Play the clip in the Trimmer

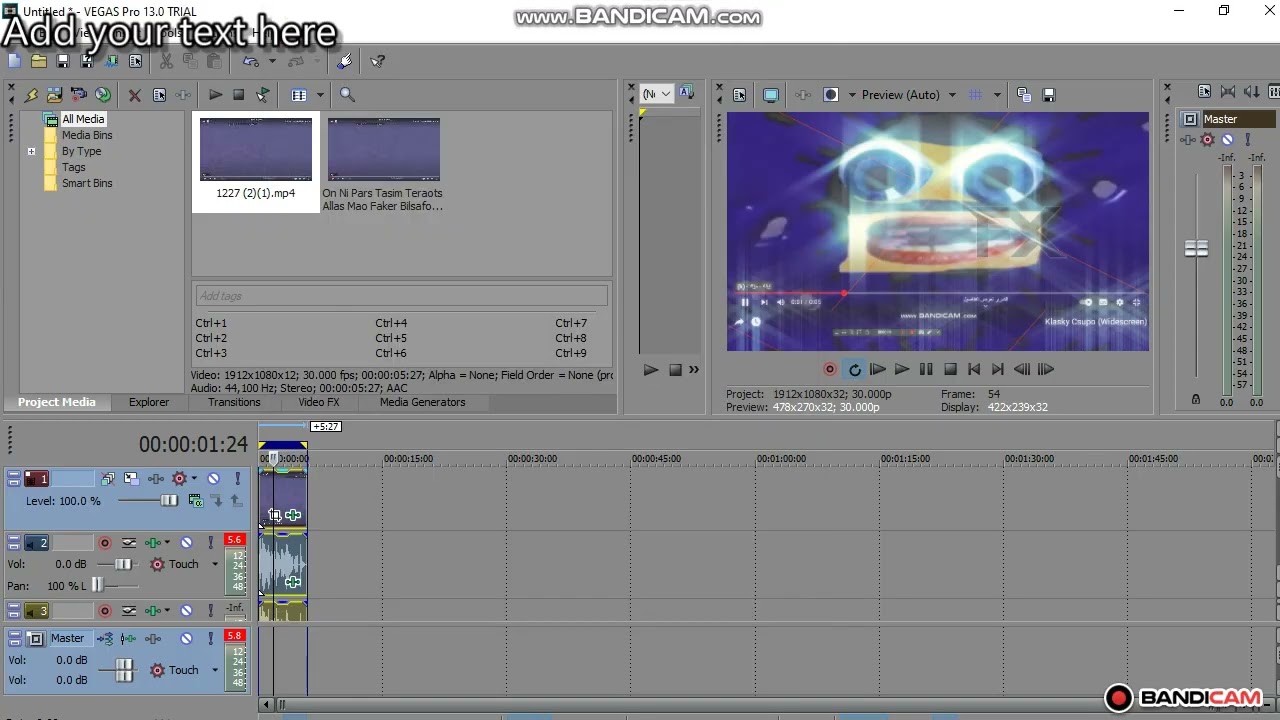(x=651, y=370)
